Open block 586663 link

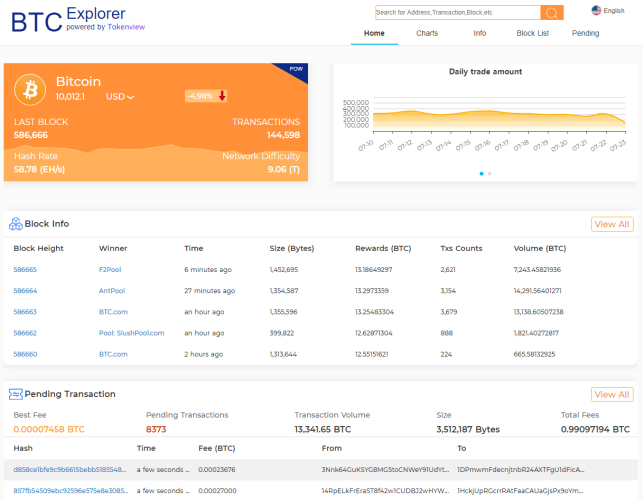[25, 312]
